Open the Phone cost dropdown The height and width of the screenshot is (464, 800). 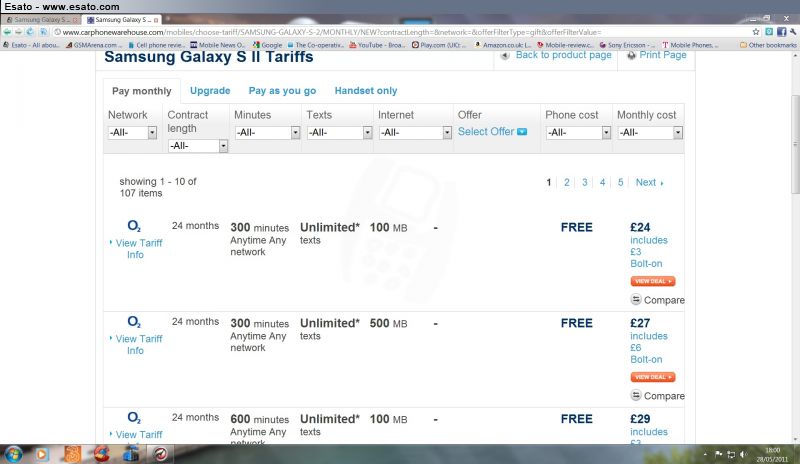click(578, 133)
